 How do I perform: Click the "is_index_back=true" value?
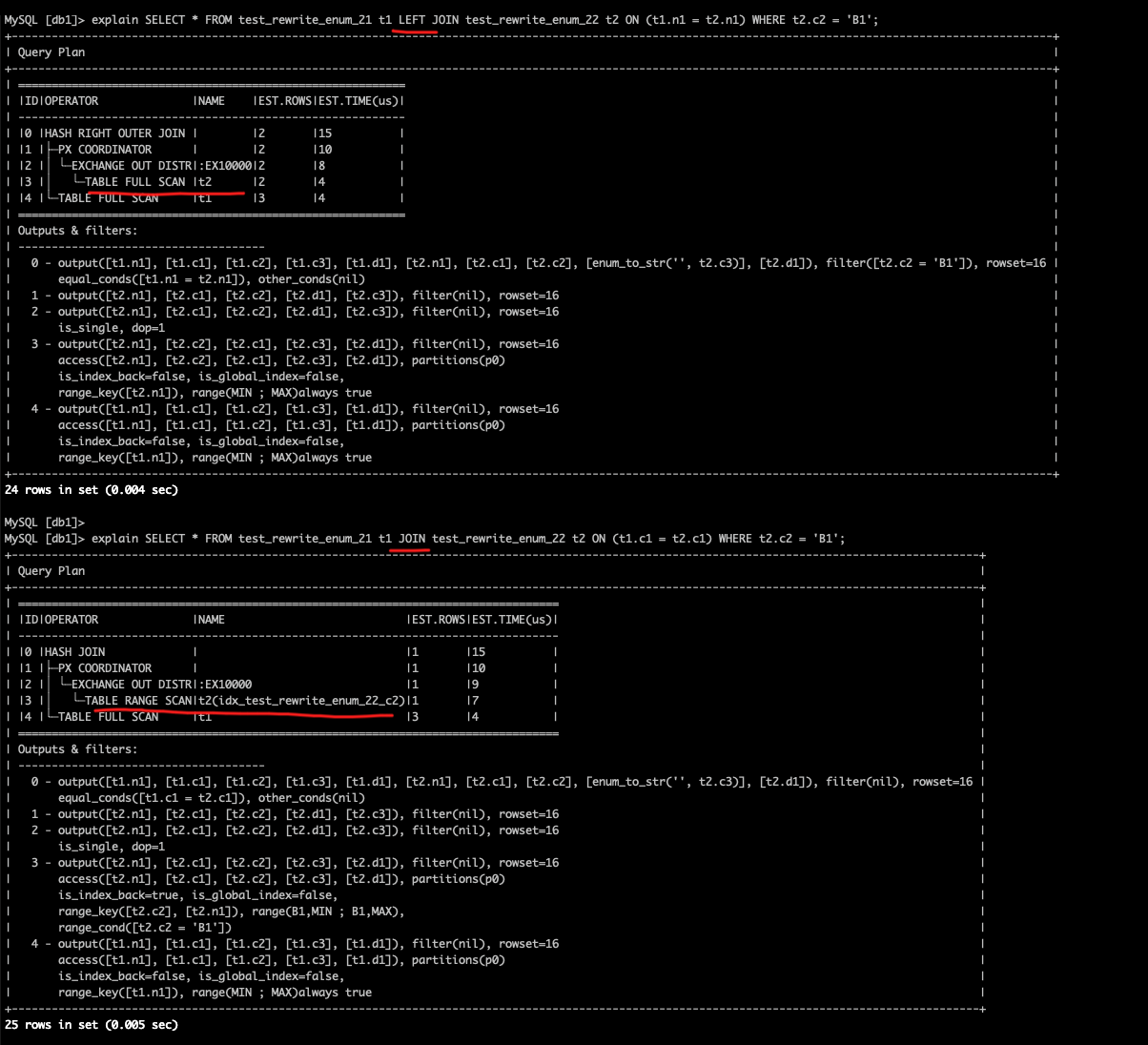[x=118, y=895]
